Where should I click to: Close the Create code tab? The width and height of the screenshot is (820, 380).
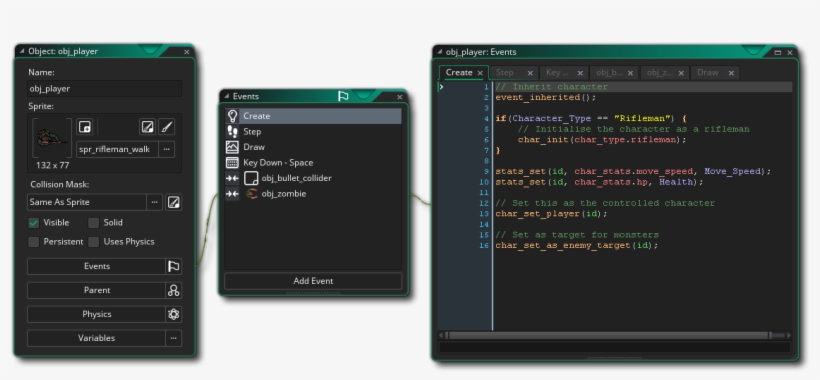[480, 73]
